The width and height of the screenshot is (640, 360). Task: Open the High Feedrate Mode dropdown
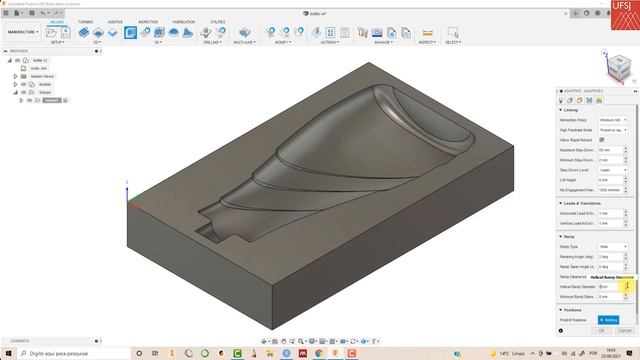click(613, 130)
